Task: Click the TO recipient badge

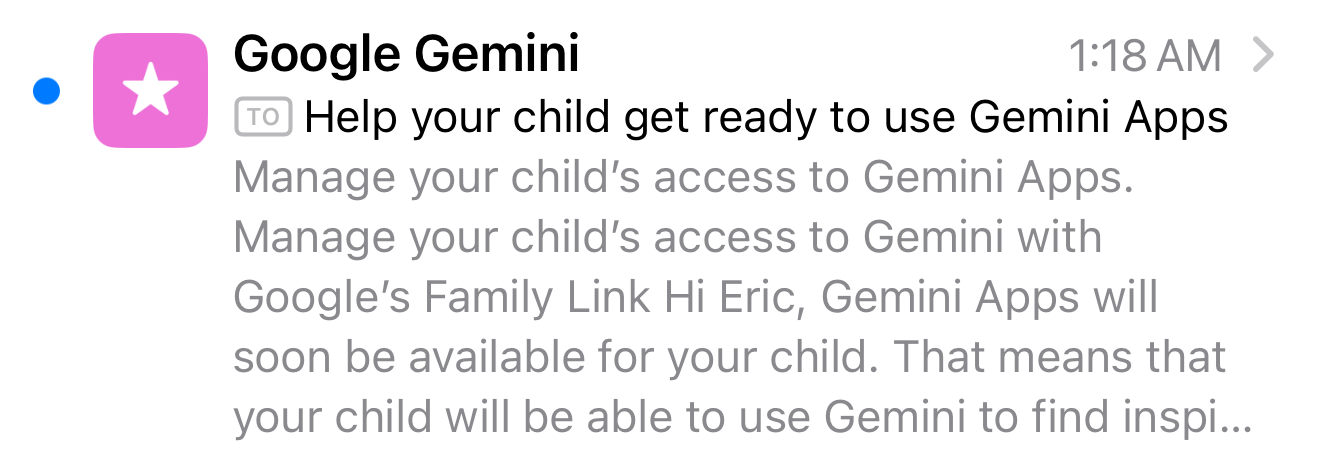Action: click(x=263, y=118)
